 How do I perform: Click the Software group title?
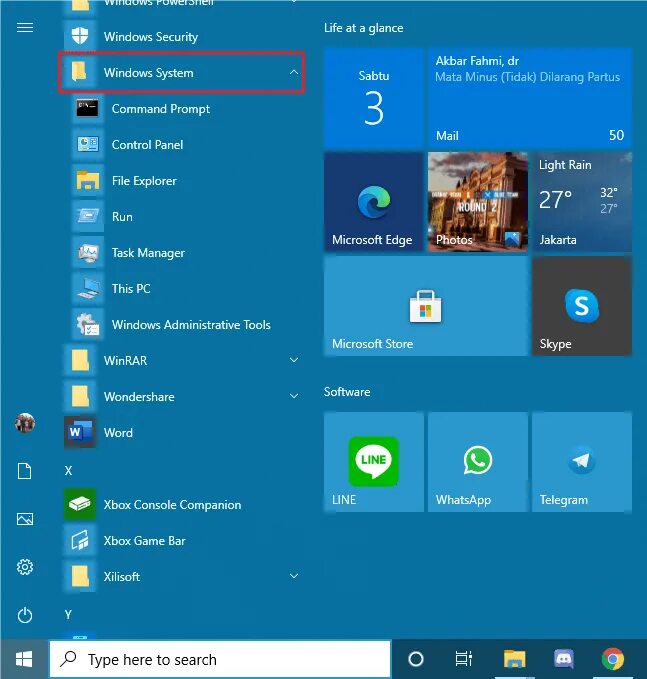coord(347,392)
